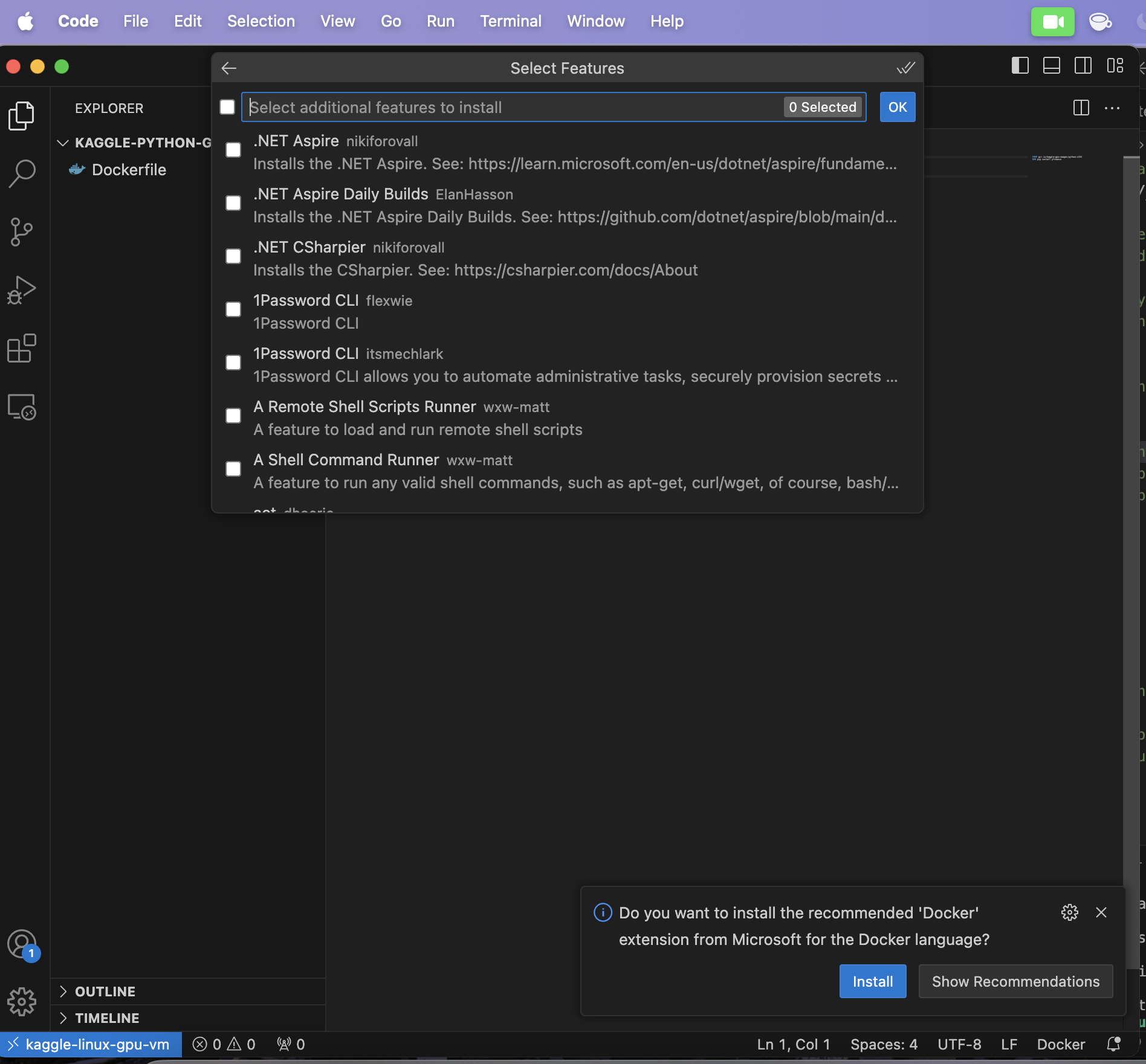1146x1064 pixels.
Task: Open Dockerfile in the explorer
Action: pos(129,170)
